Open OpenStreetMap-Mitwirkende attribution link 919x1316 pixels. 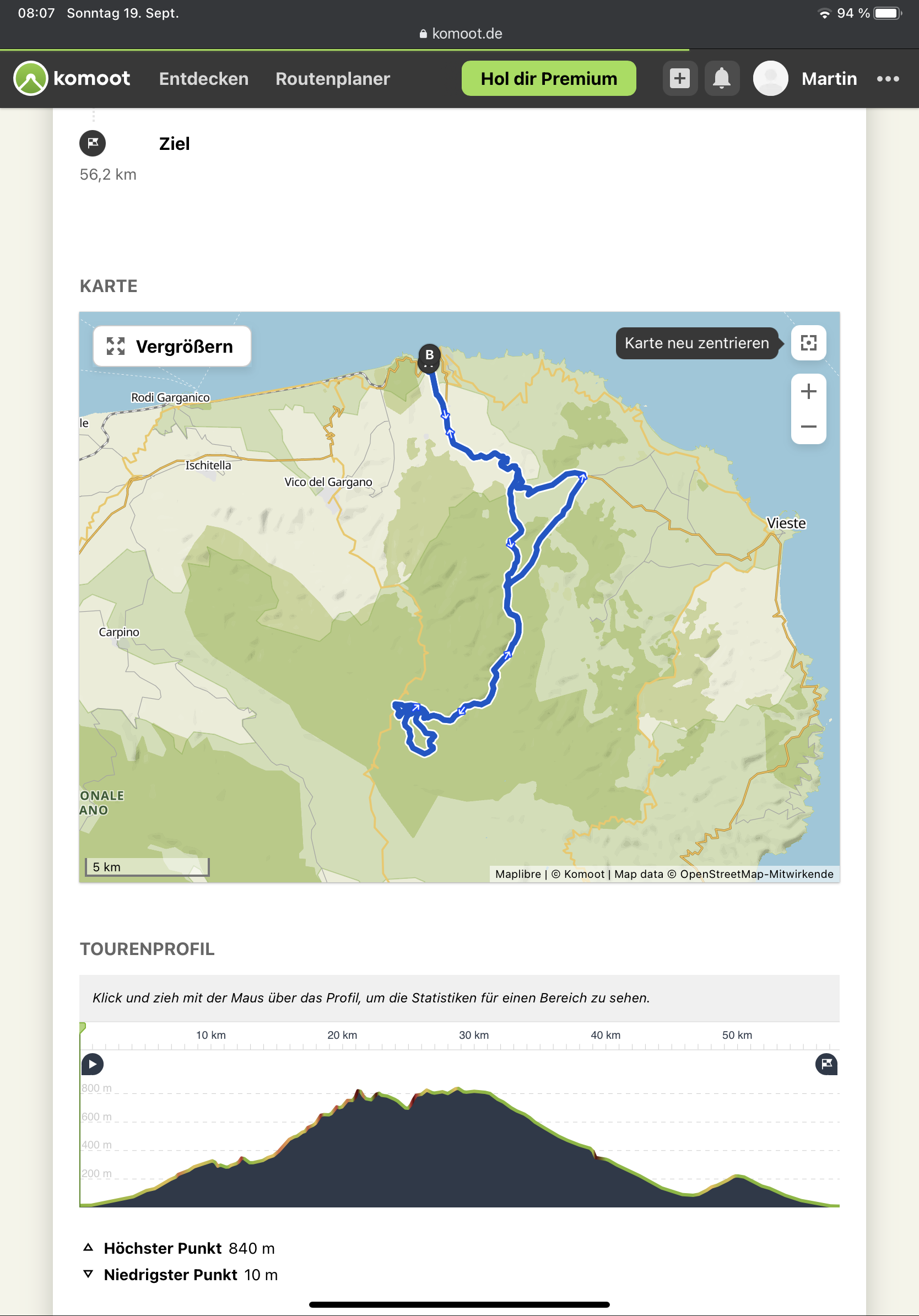pyautogui.click(x=756, y=874)
